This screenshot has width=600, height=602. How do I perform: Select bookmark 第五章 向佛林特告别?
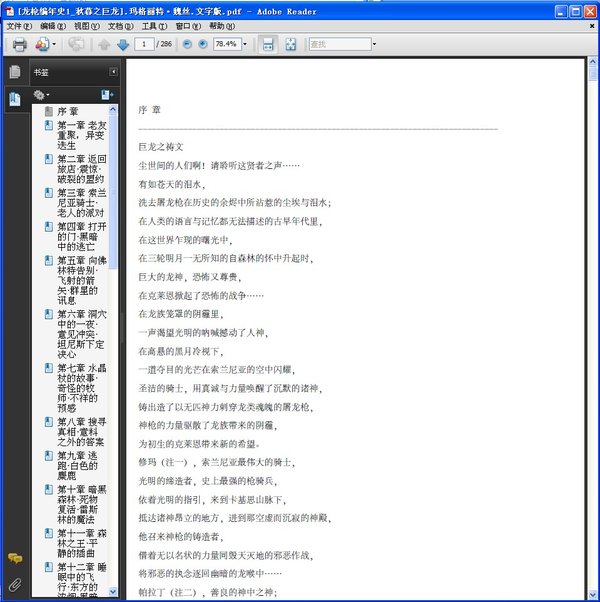point(82,281)
